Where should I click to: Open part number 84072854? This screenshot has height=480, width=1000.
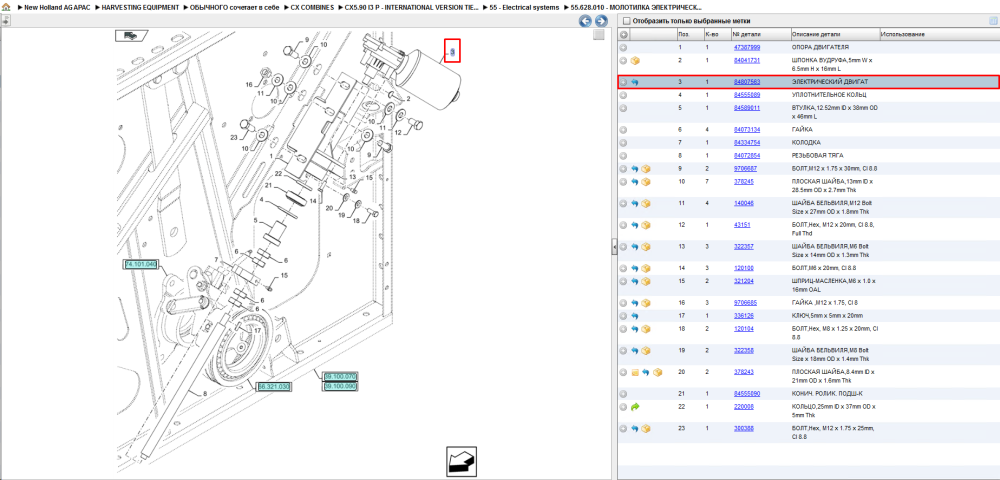pos(747,155)
